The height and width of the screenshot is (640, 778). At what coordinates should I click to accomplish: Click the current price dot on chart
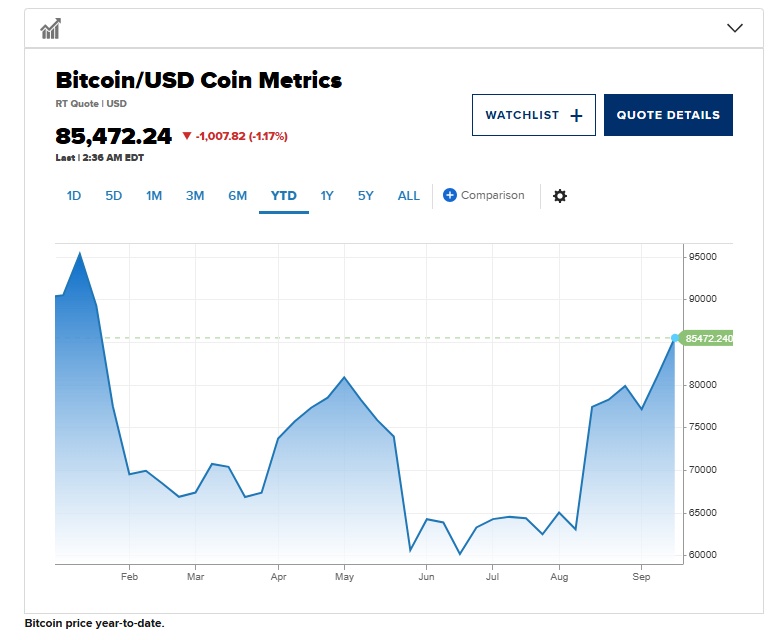675,338
